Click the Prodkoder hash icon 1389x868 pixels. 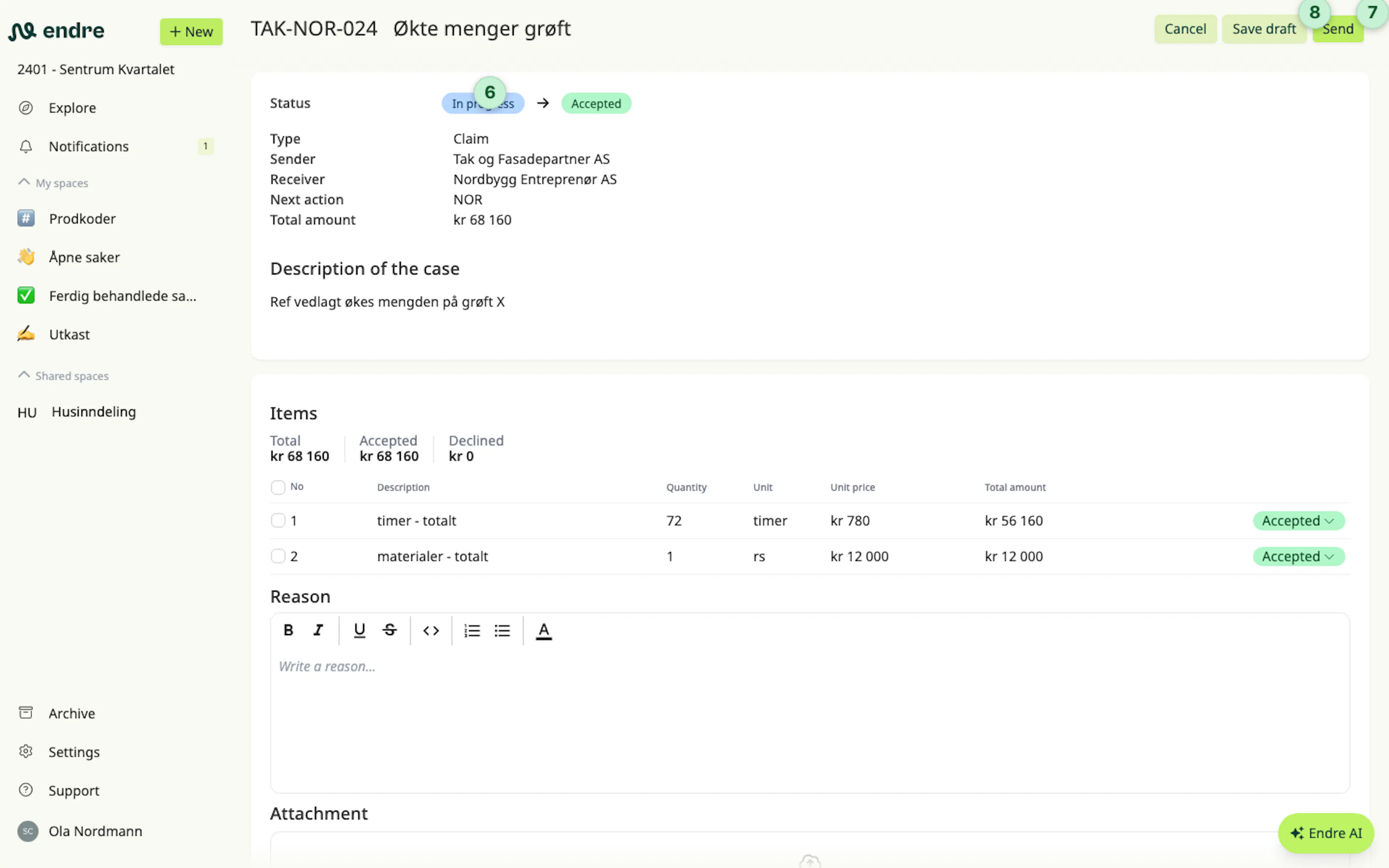tap(26, 218)
